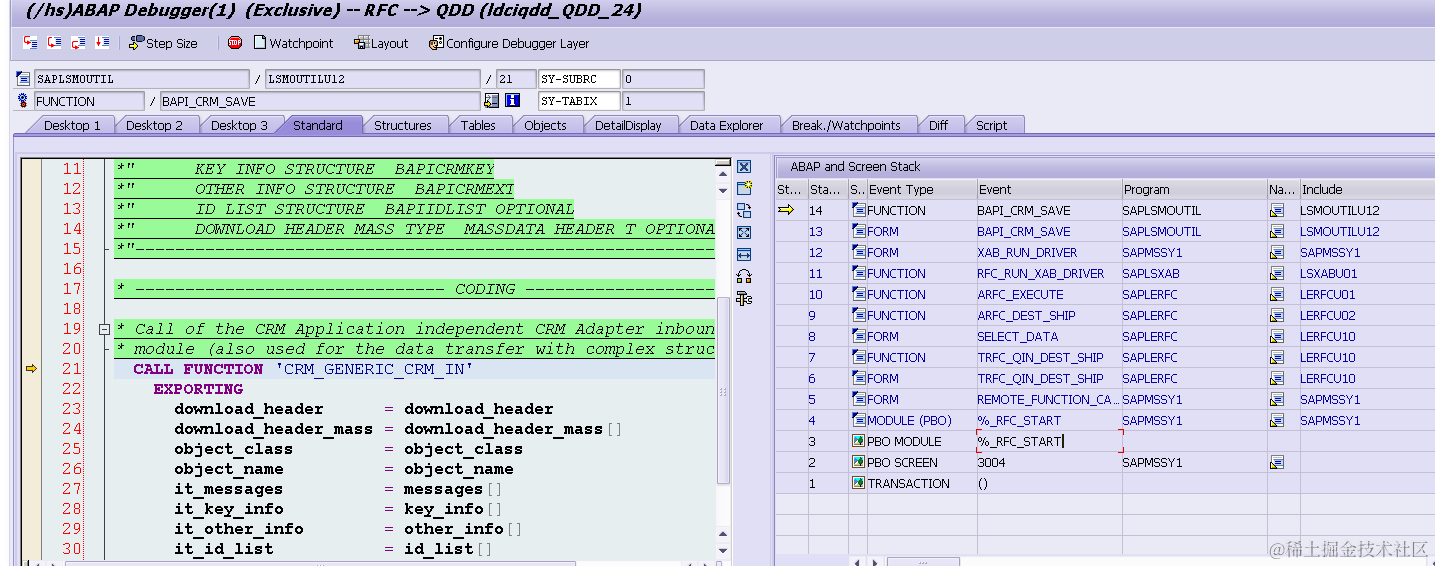Viewport: 1435px width, 566px height.
Task: Select the LSMOUTILU12 include field
Action: pyautogui.click(x=372, y=79)
